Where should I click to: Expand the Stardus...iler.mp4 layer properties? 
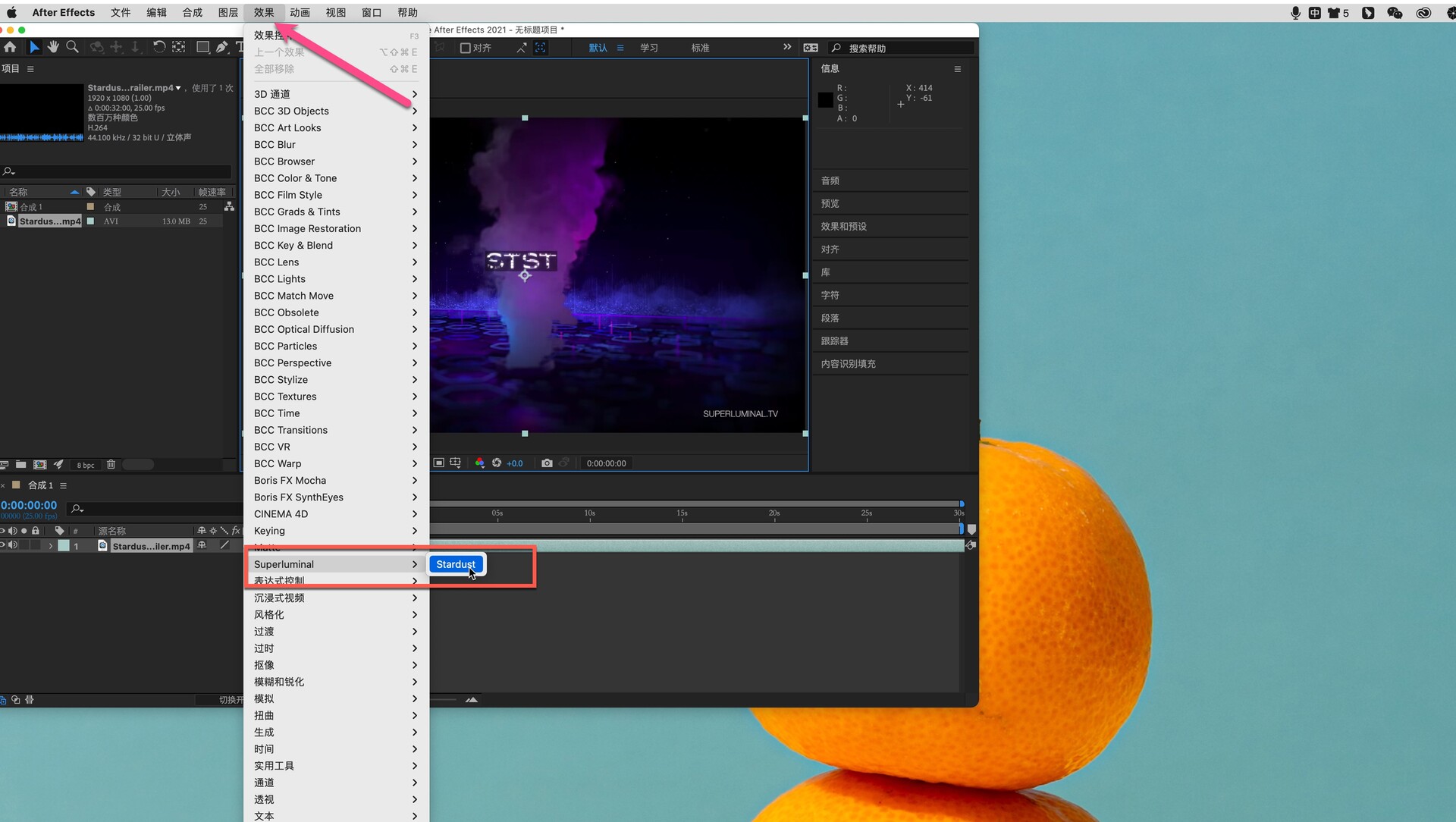51,546
